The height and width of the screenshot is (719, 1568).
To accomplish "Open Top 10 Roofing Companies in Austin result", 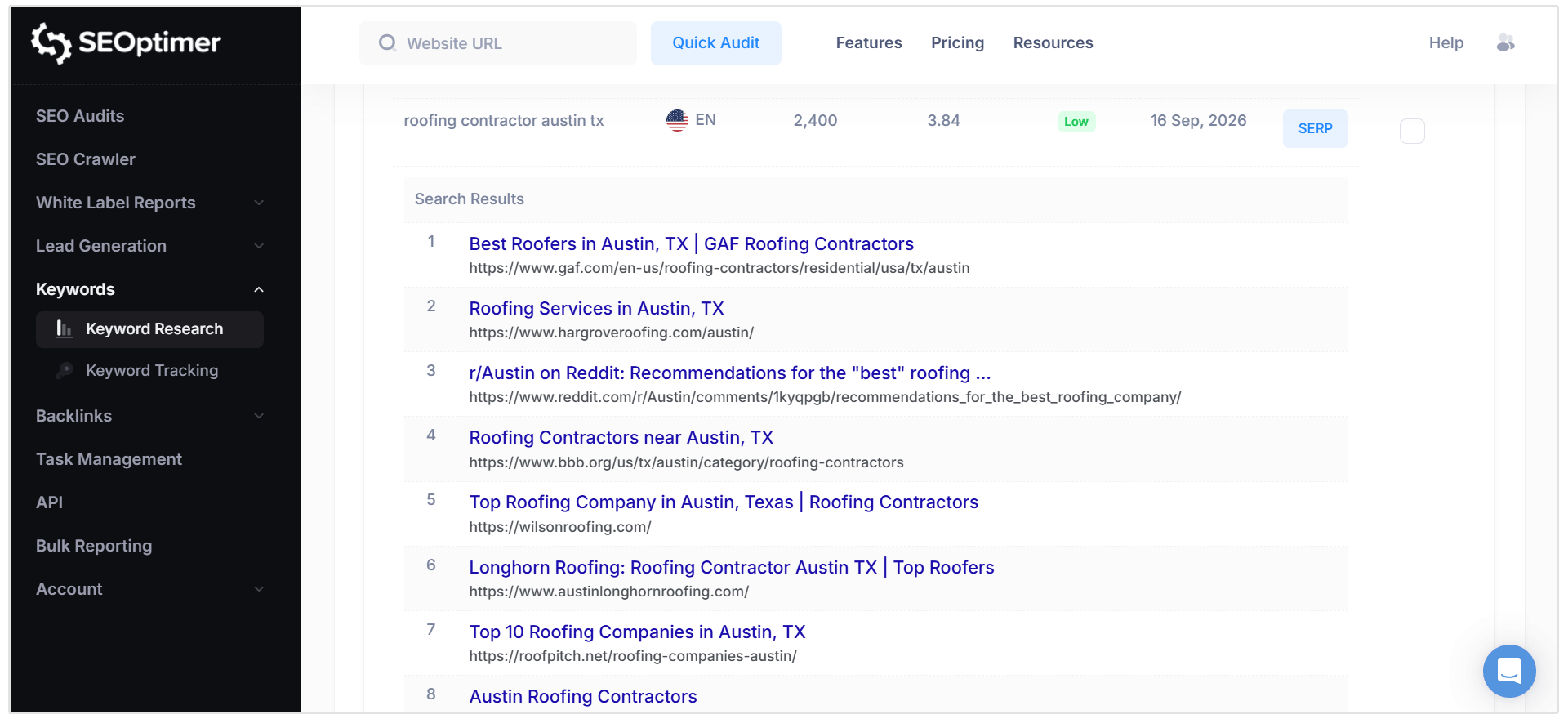I will click(637, 632).
